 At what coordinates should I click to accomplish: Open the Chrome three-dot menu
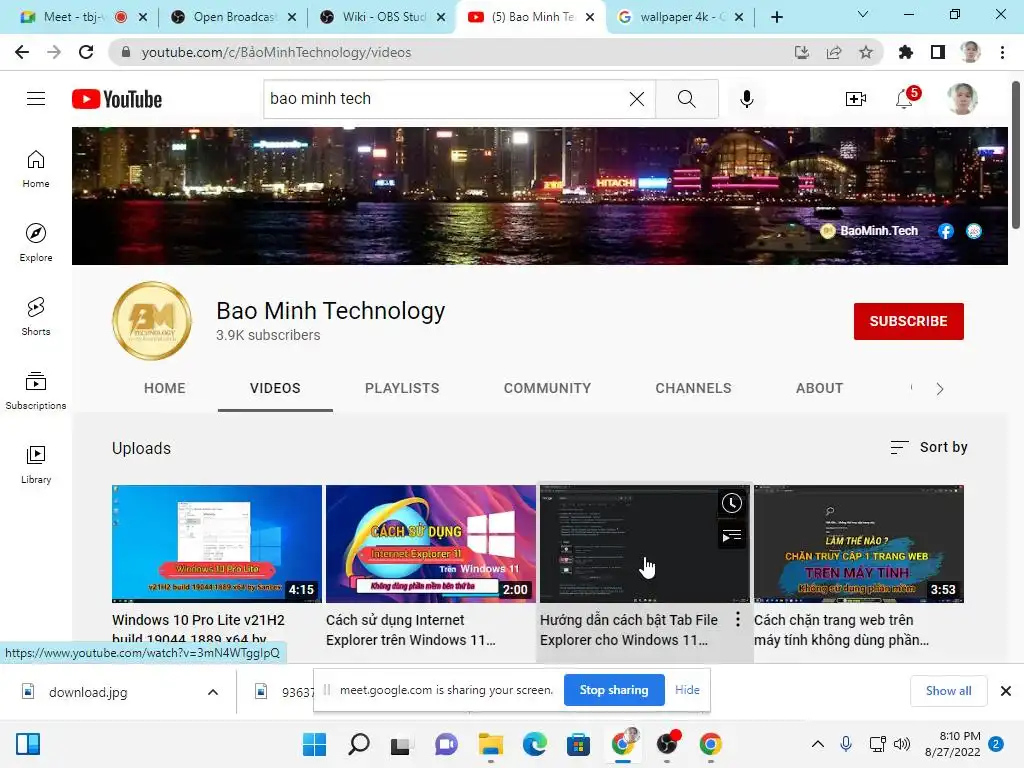(x=1002, y=52)
